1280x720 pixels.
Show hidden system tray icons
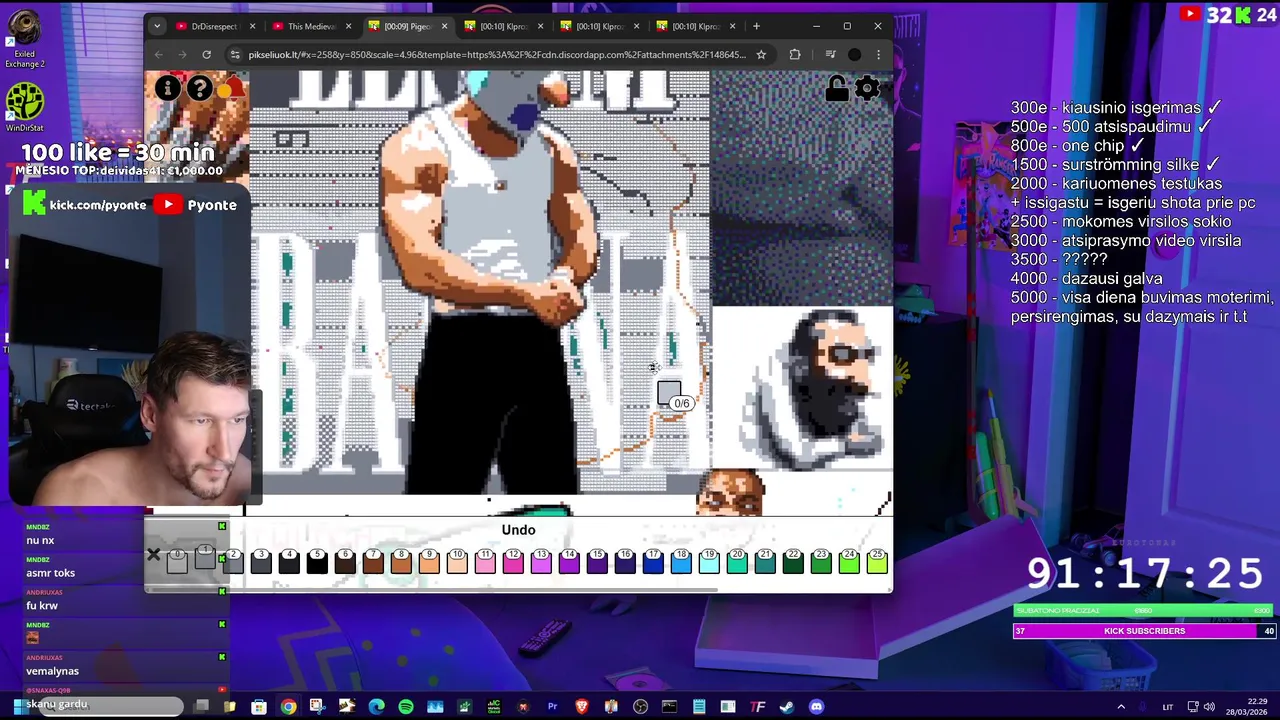(1120, 707)
